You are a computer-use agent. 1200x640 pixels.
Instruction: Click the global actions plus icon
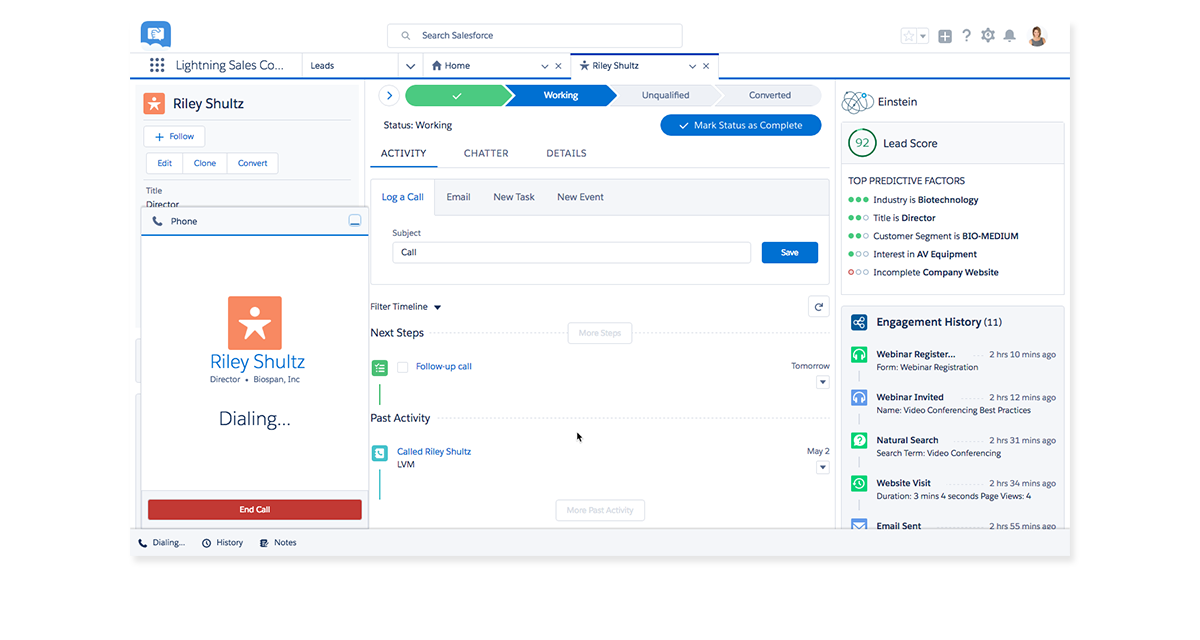[x=945, y=36]
